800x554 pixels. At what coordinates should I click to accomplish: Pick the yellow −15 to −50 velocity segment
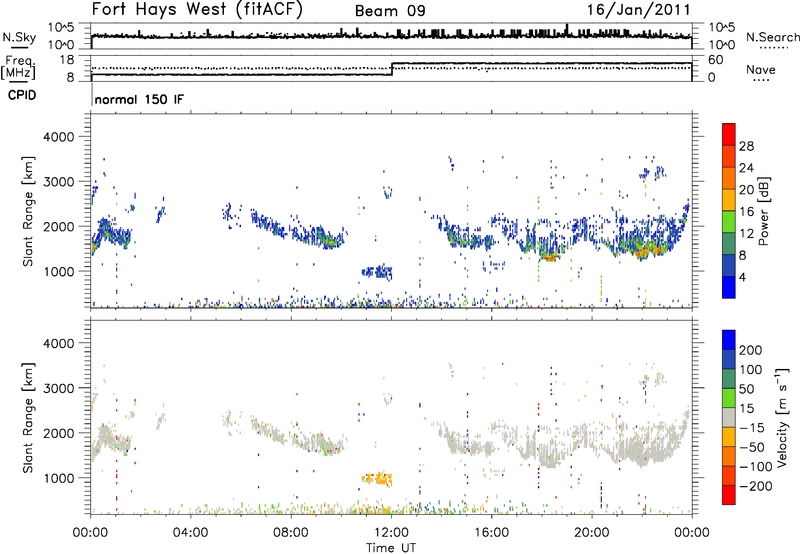click(729, 437)
